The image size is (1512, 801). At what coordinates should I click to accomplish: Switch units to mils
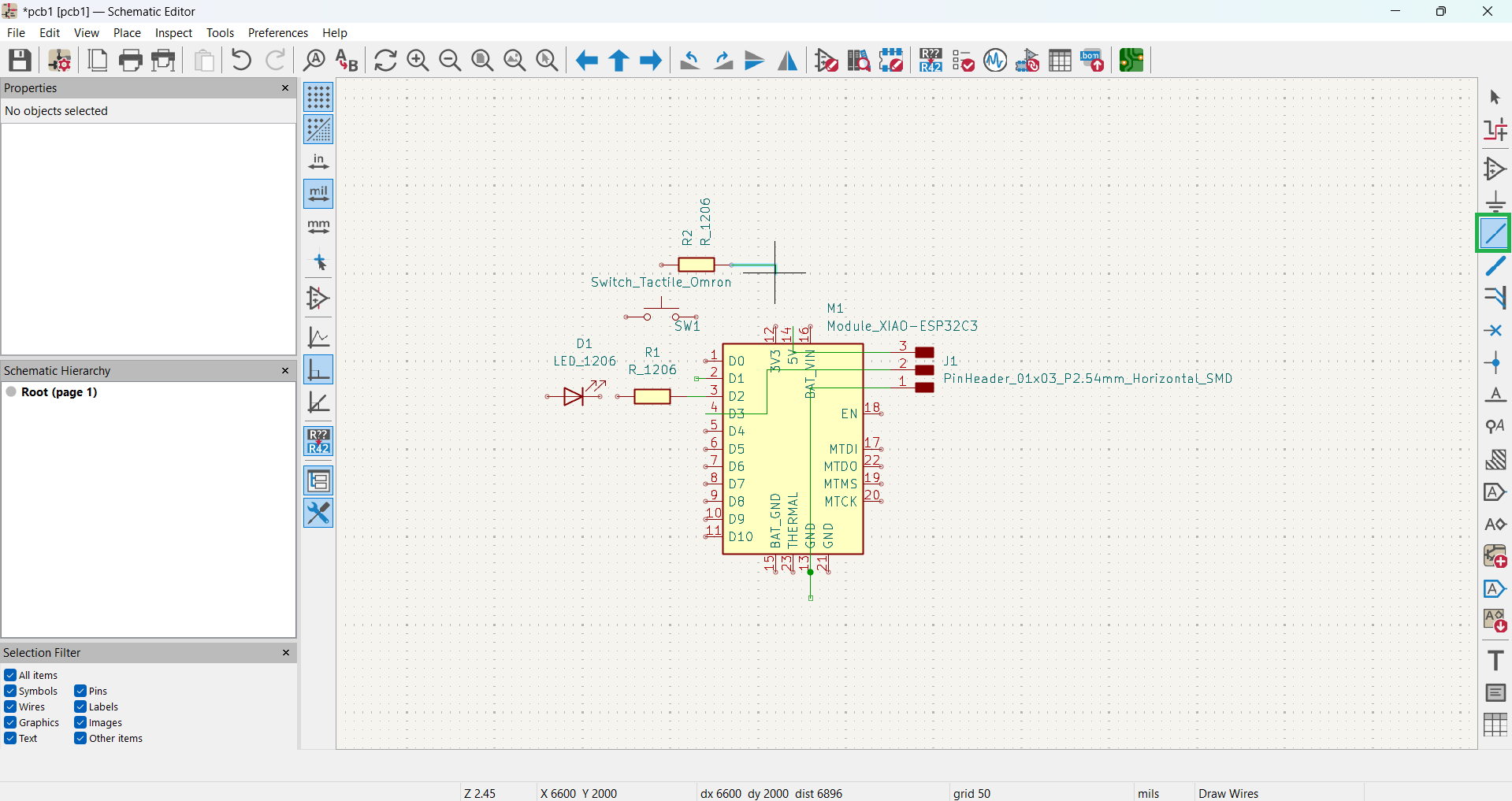(x=318, y=194)
